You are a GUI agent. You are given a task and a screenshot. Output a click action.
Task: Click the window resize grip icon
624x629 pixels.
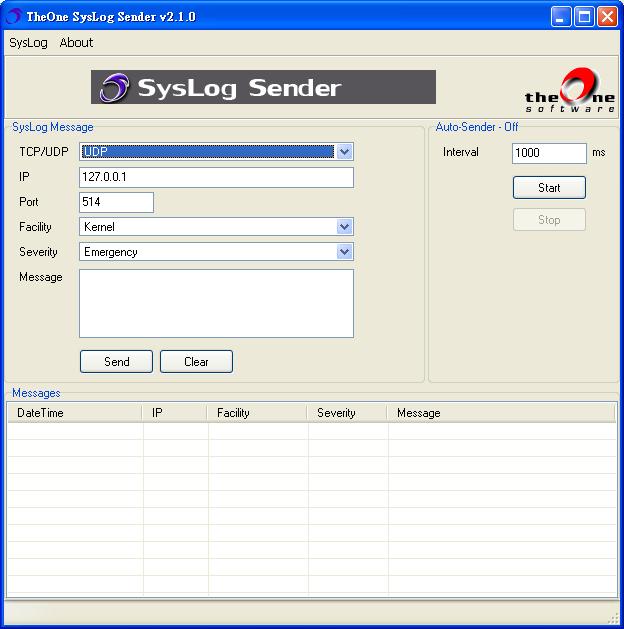click(x=614, y=618)
